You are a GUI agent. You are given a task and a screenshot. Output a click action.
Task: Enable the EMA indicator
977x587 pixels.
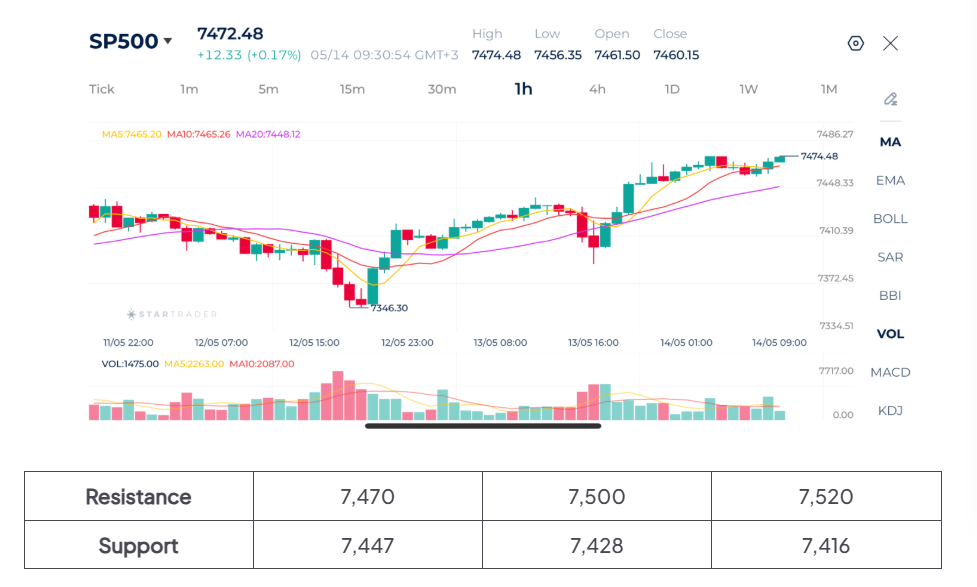890,181
